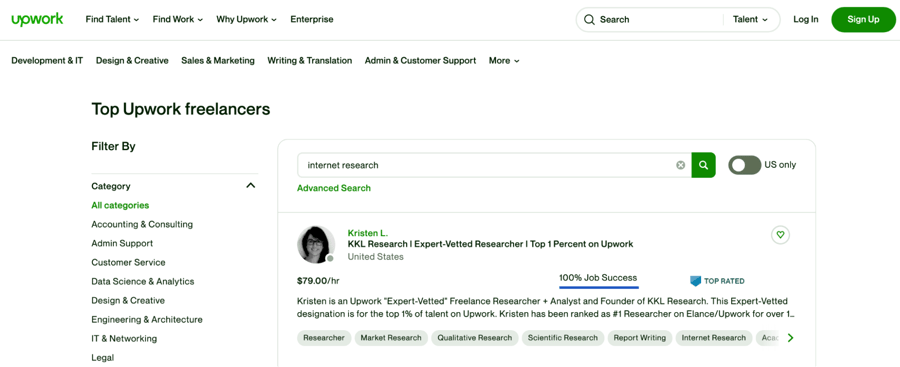Open the Talent search type dropdown
Viewport: 900px width, 367px height.
(x=750, y=20)
